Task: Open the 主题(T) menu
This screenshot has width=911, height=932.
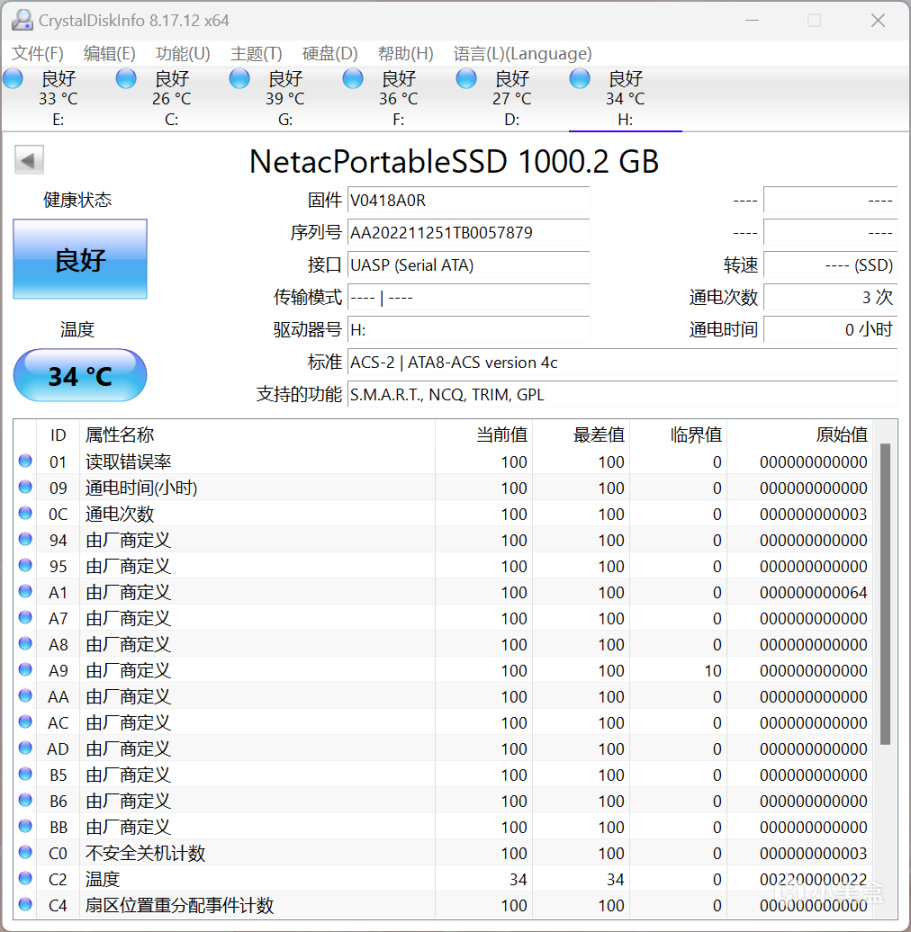Action: point(256,53)
